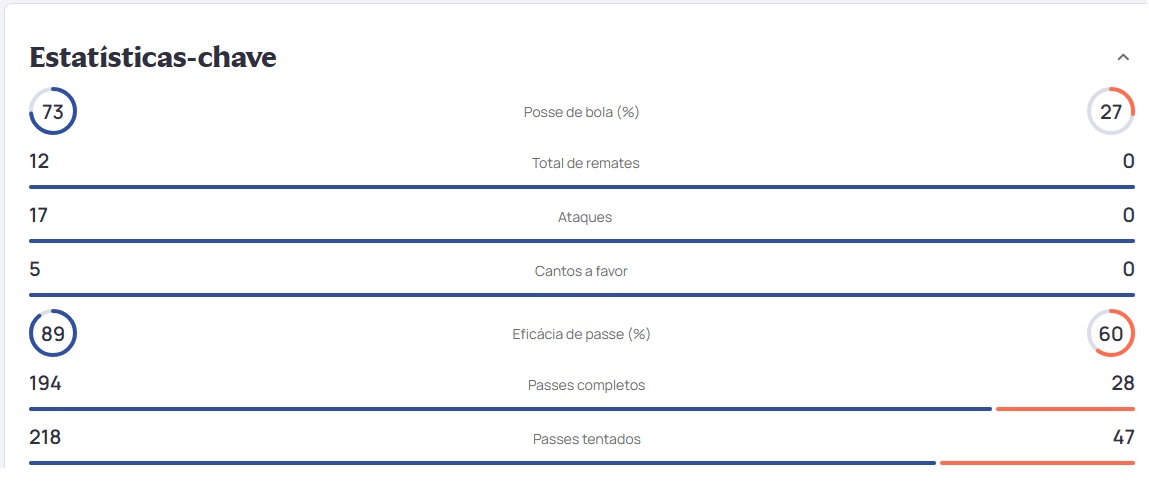1149x484 pixels.
Task: Click the Cantos a favor label
Action: click(581, 271)
